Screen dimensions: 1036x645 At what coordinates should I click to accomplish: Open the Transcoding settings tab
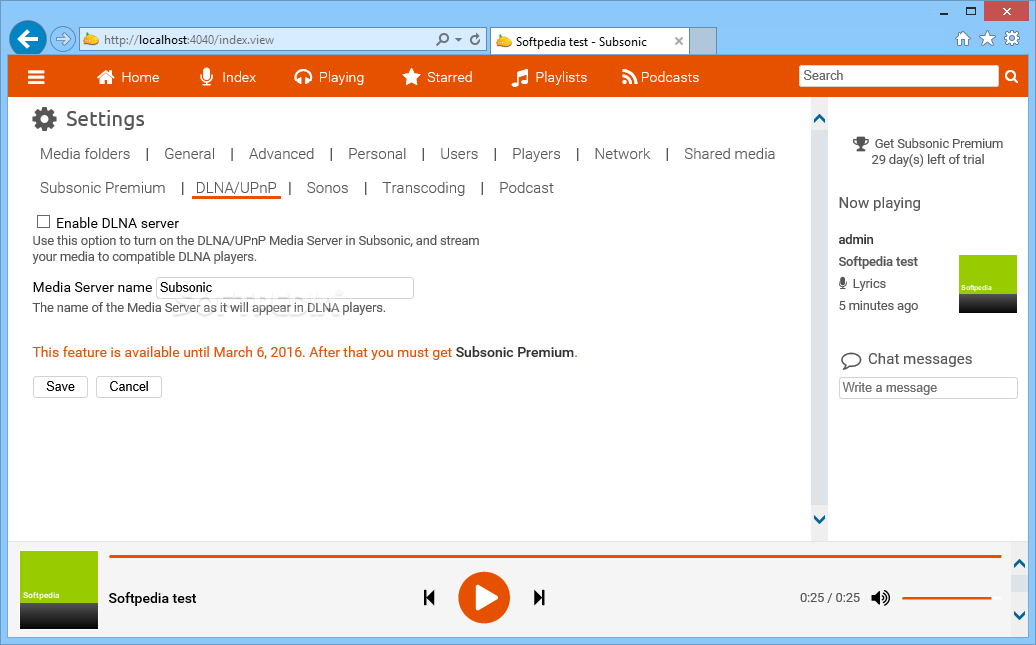[x=424, y=188]
